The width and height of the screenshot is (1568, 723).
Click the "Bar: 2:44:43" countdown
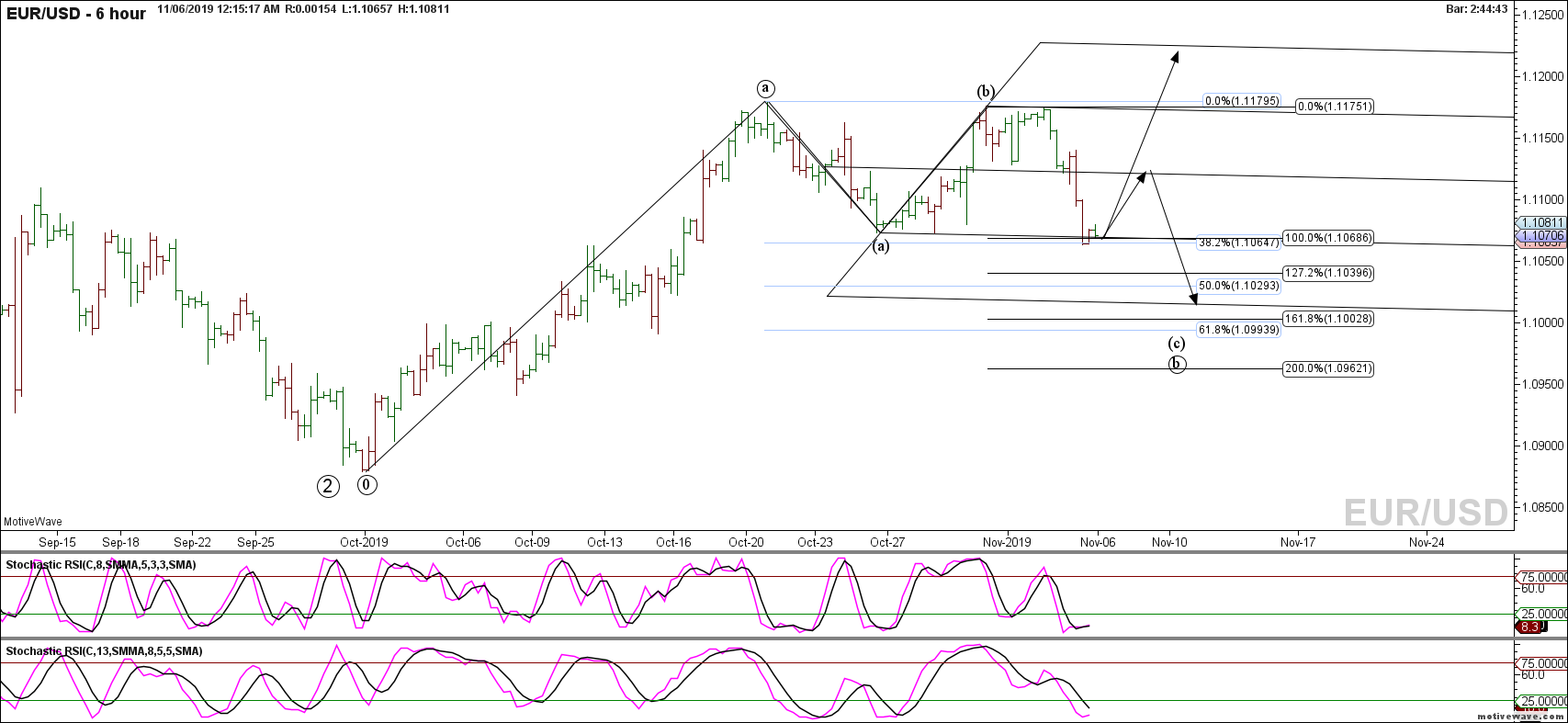[x=1476, y=8]
